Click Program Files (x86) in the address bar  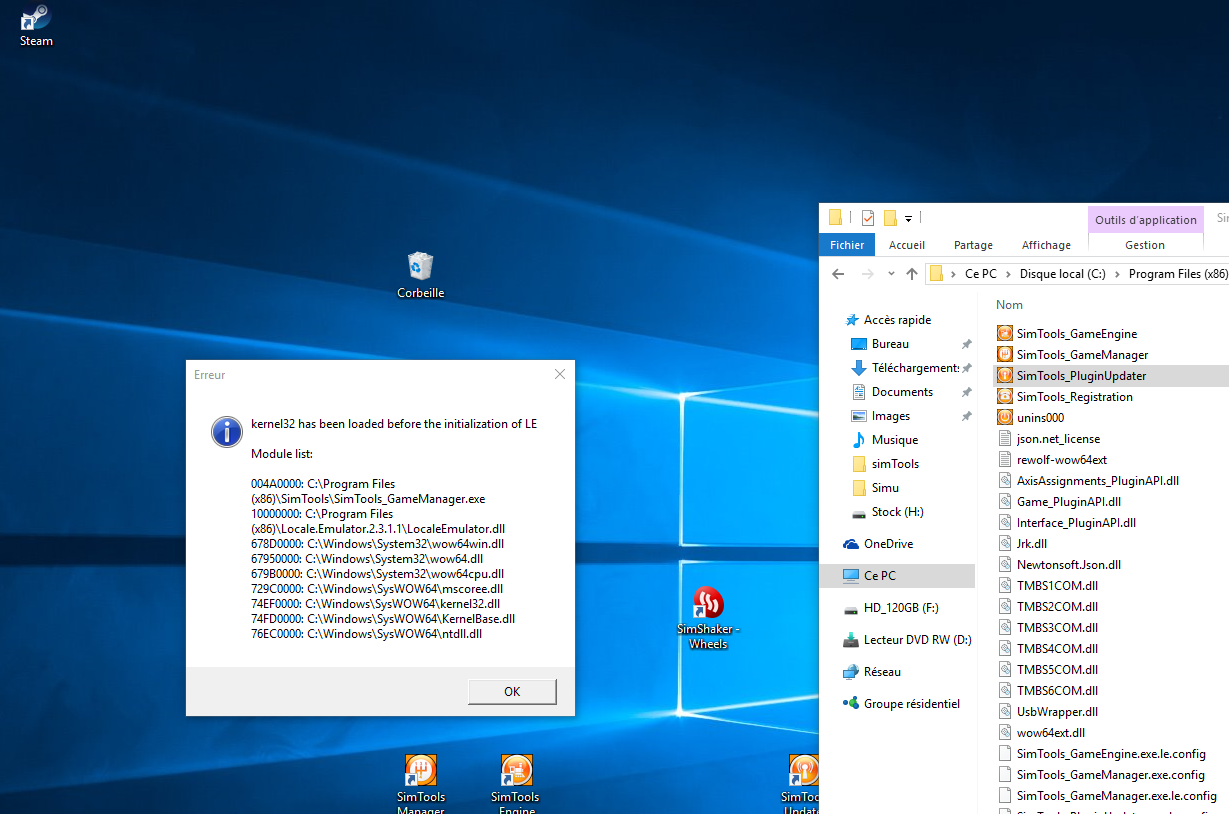(x=1178, y=274)
